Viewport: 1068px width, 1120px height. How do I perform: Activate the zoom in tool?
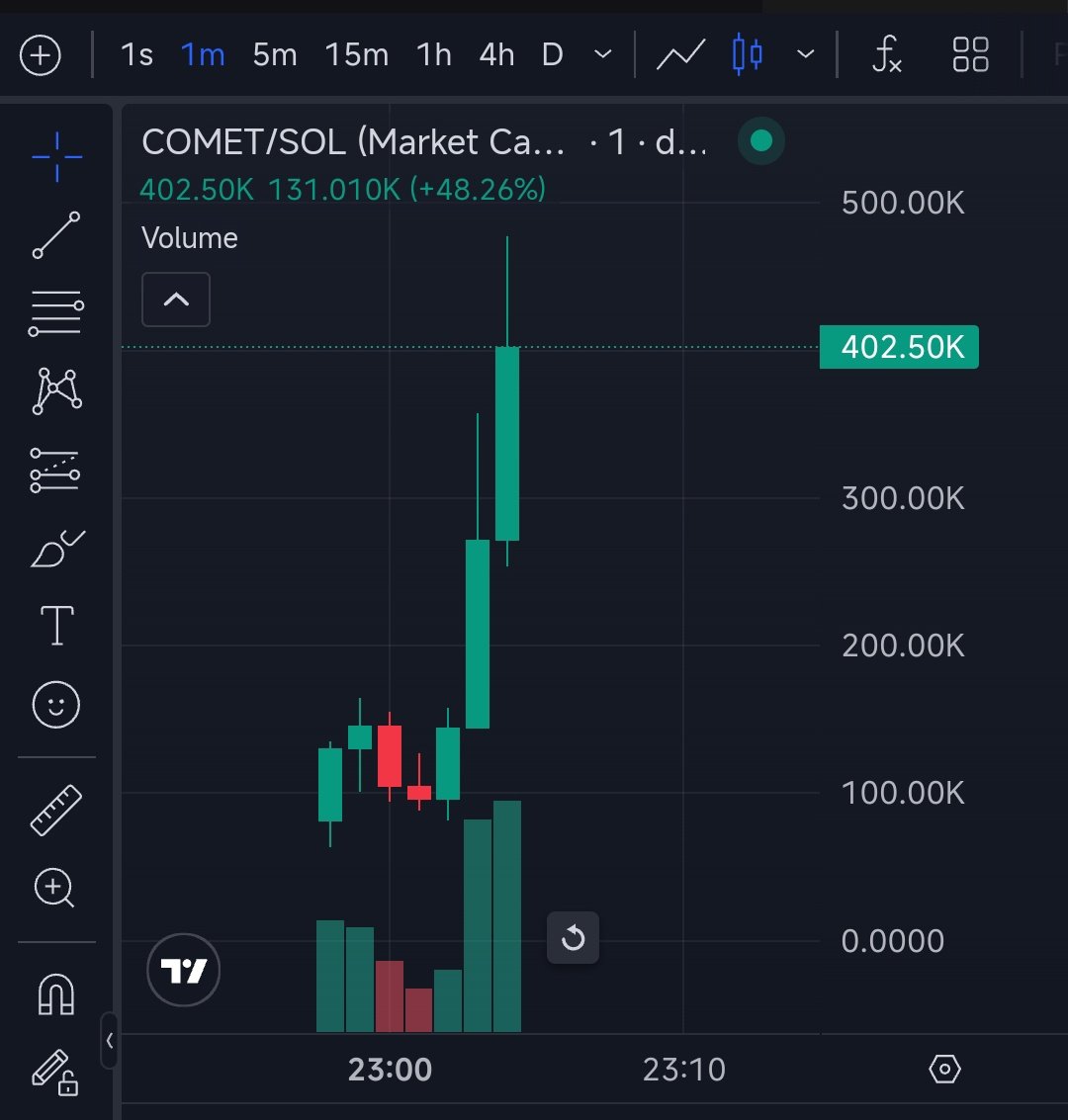54,888
